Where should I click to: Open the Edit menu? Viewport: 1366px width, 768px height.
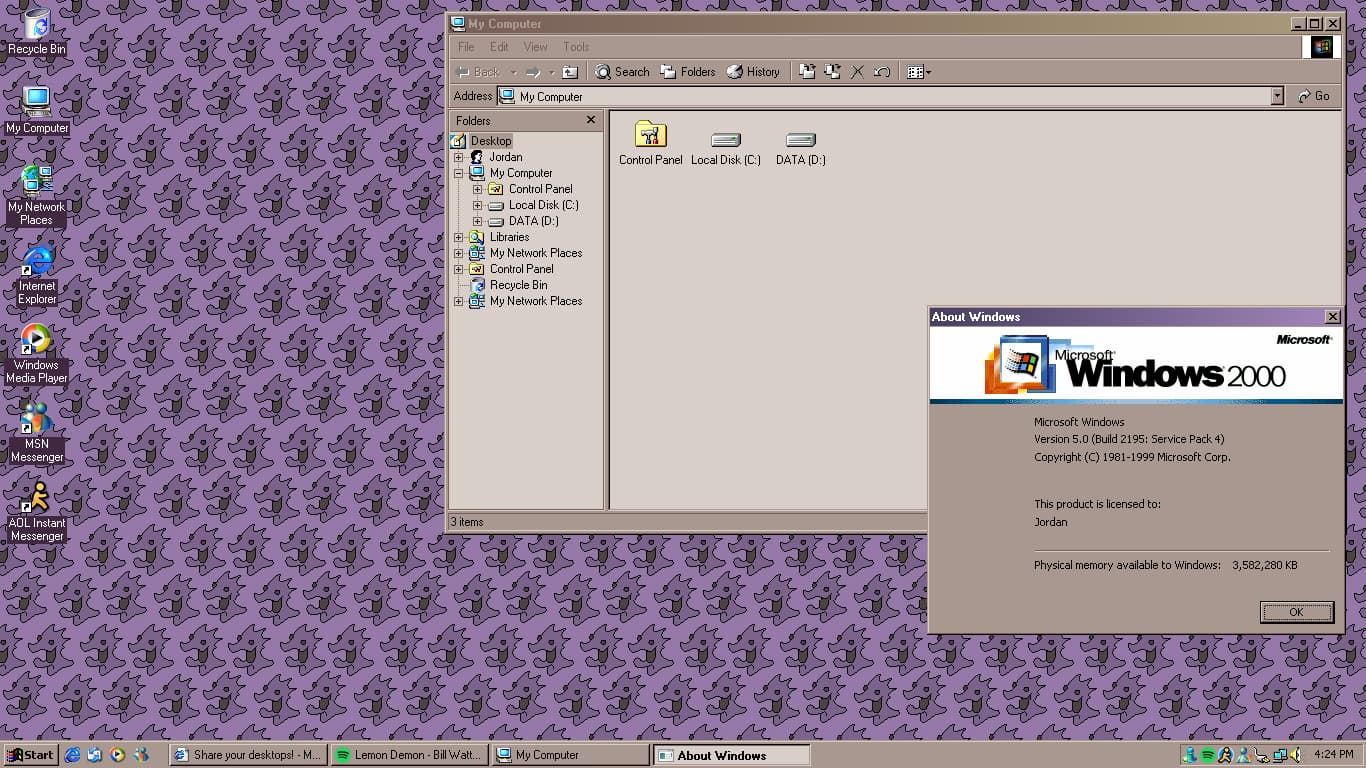pyautogui.click(x=499, y=47)
